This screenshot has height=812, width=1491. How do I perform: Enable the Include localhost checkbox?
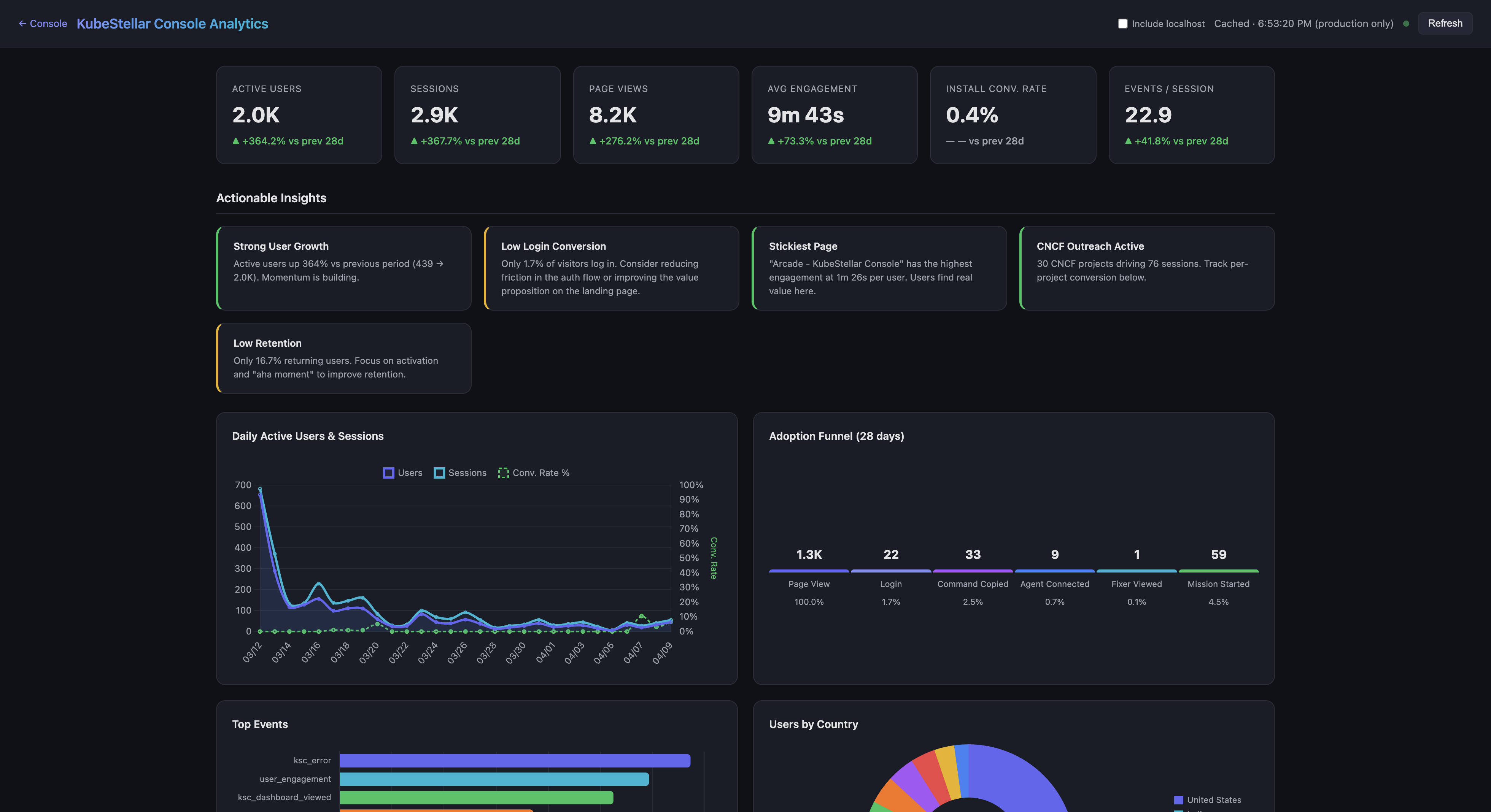(1122, 24)
